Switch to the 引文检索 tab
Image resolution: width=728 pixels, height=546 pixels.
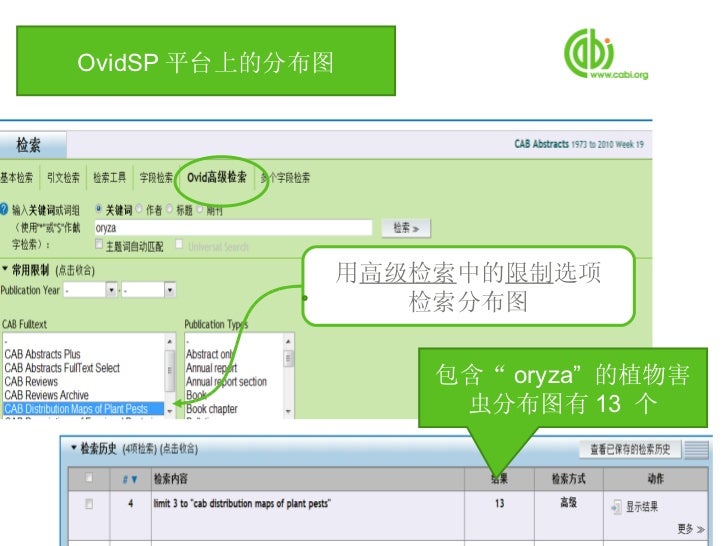[x=63, y=177]
